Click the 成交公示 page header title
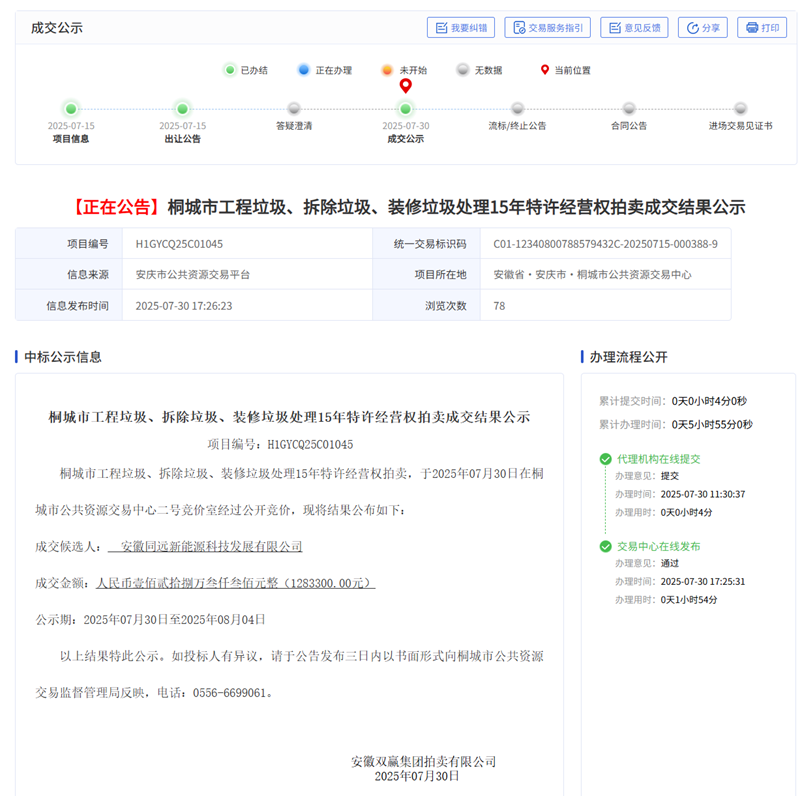 (x=57, y=28)
